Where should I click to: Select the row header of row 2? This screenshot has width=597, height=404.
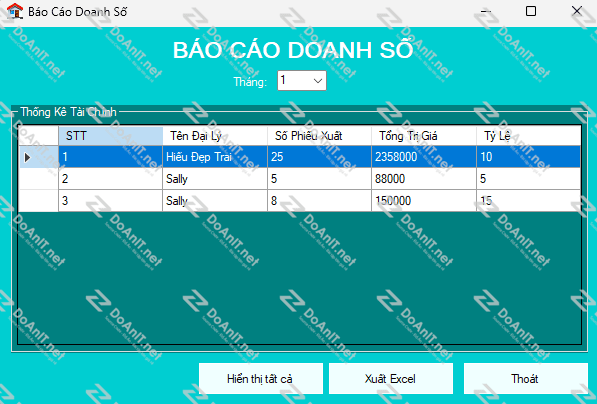point(38,179)
